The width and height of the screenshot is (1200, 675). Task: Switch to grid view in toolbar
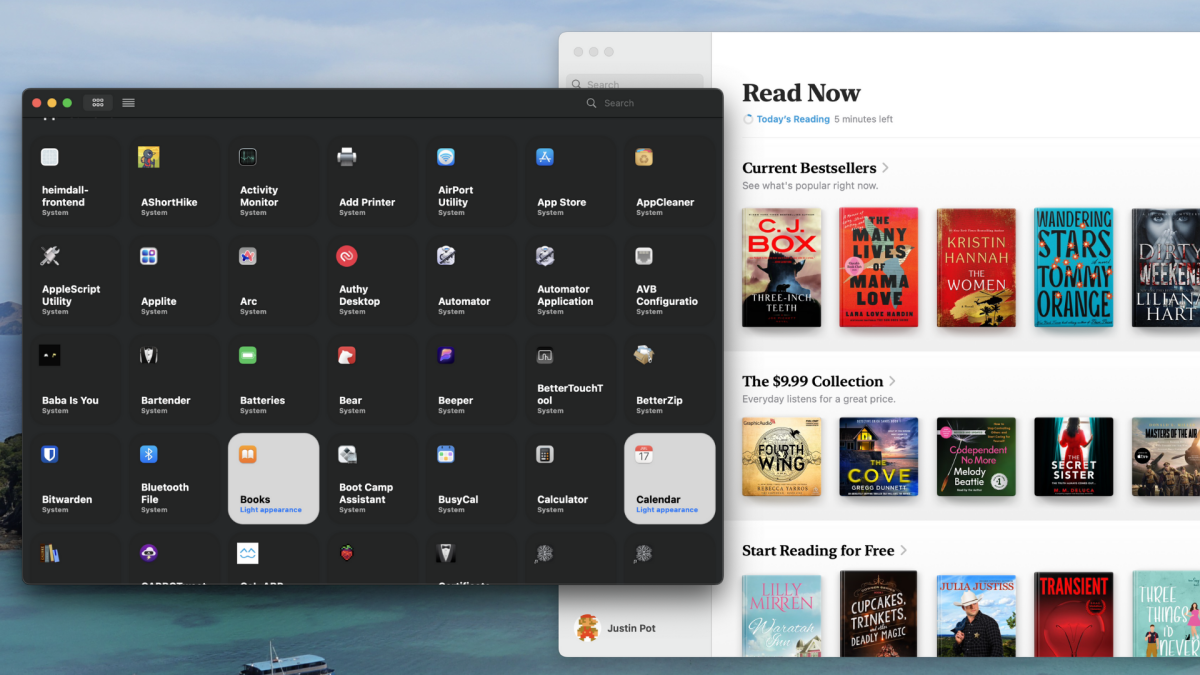point(98,103)
